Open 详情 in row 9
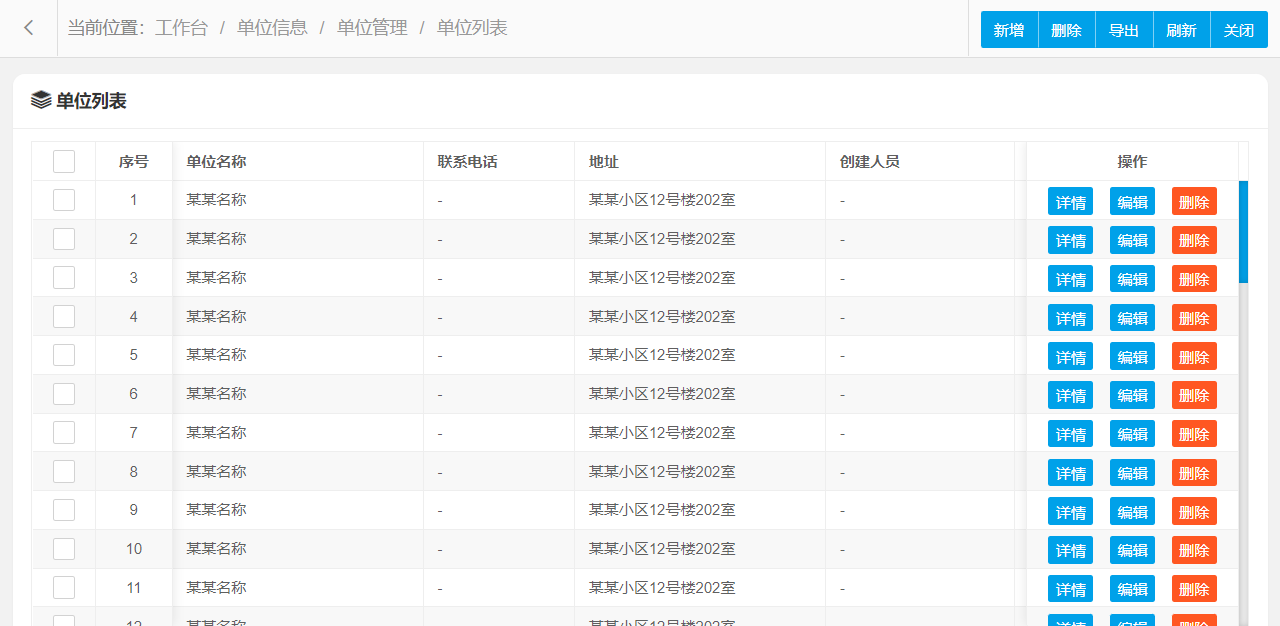1280x626 pixels. click(x=1070, y=511)
